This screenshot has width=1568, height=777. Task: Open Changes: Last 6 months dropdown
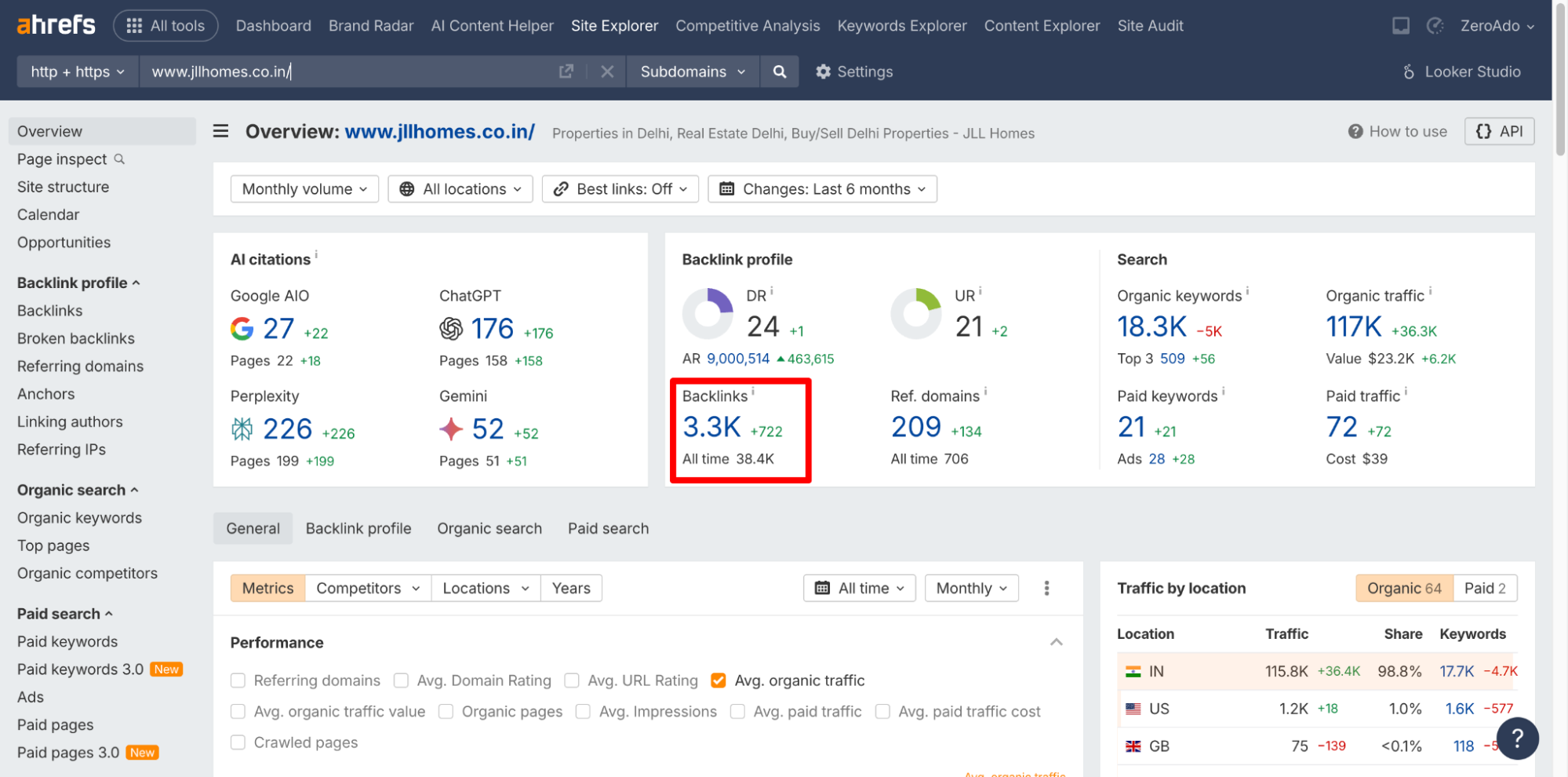tap(822, 189)
